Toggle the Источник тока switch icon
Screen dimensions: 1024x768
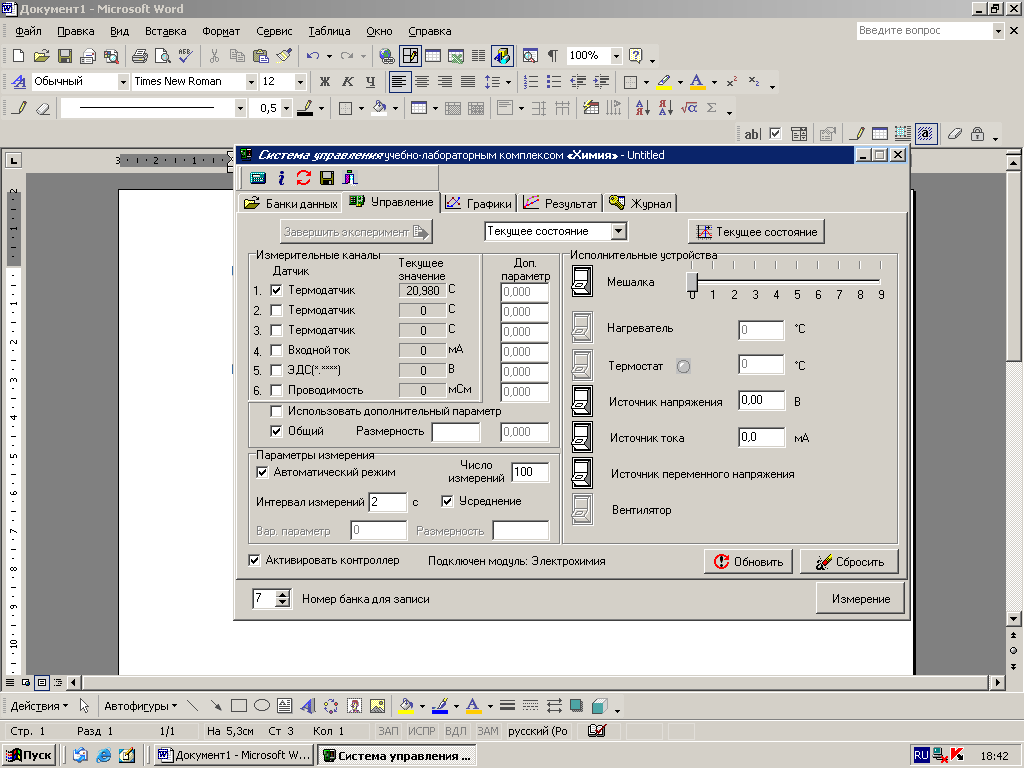click(x=582, y=438)
